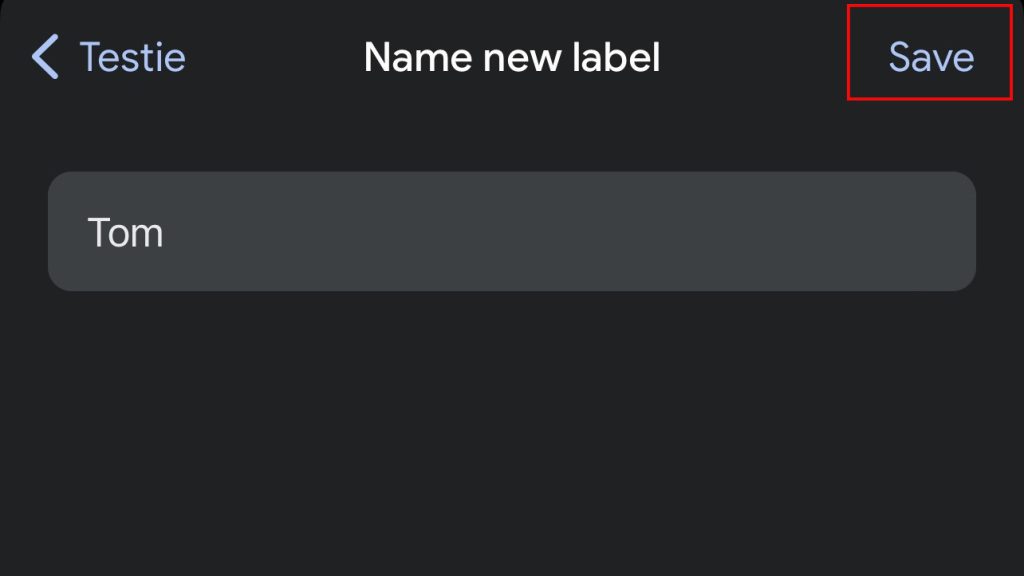The image size is (1024, 576).
Task: Tap the left-pointing arrow beside Testie
Action: pyautogui.click(x=44, y=57)
